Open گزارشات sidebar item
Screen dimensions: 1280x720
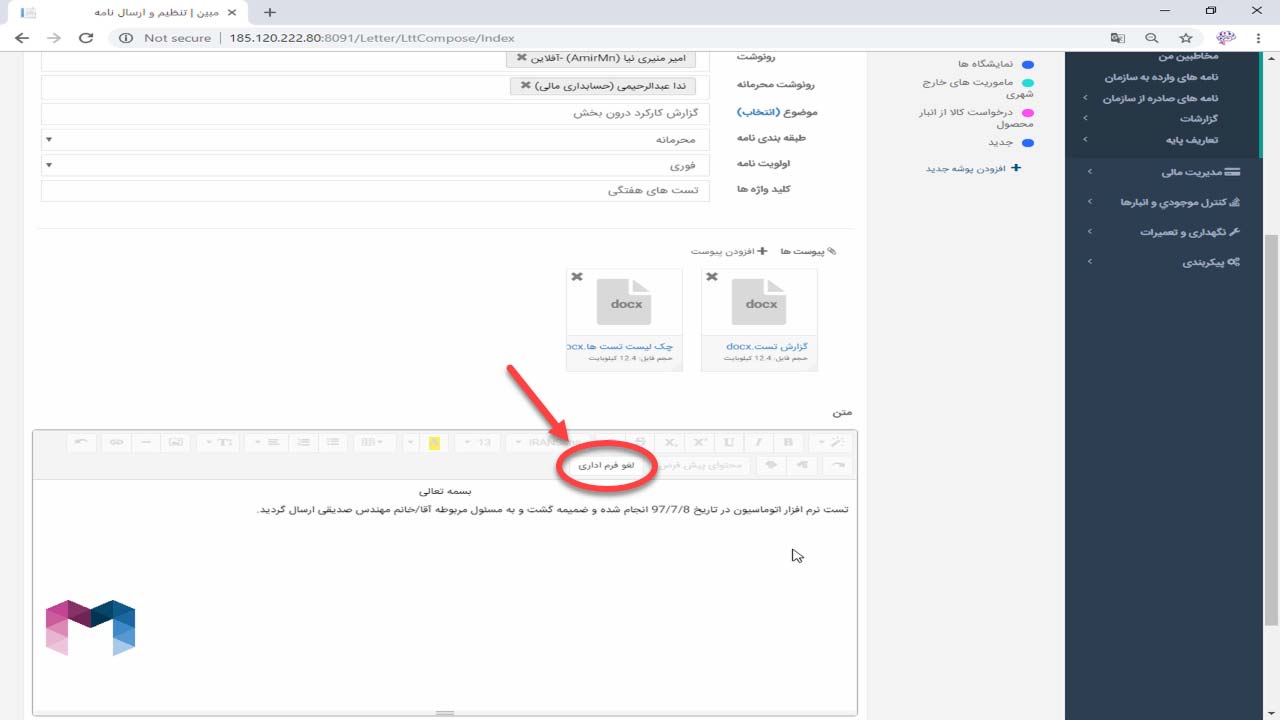coord(1199,119)
